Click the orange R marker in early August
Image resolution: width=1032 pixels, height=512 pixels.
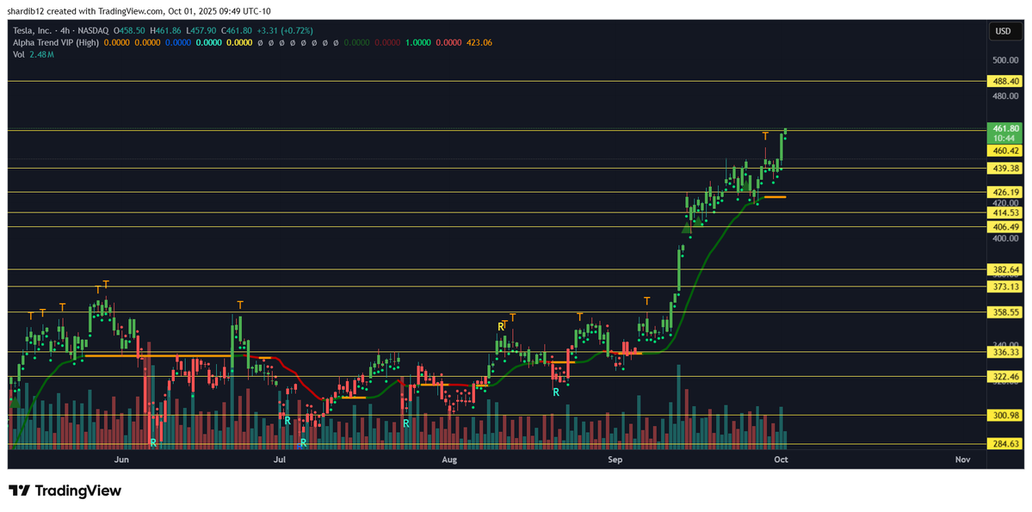click(x=501, y=327)
